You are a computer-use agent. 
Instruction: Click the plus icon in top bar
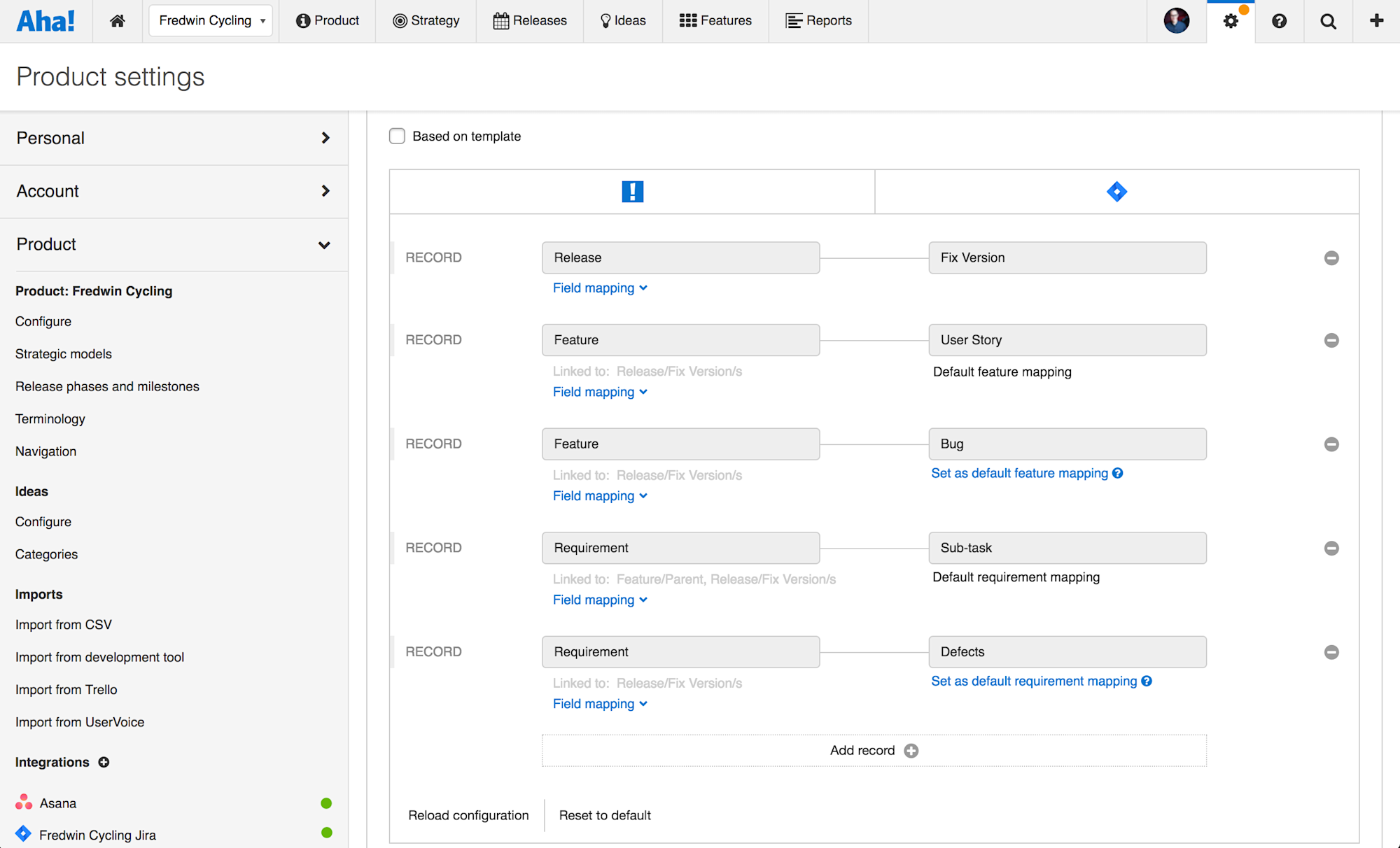click(x=1376, y=21)
